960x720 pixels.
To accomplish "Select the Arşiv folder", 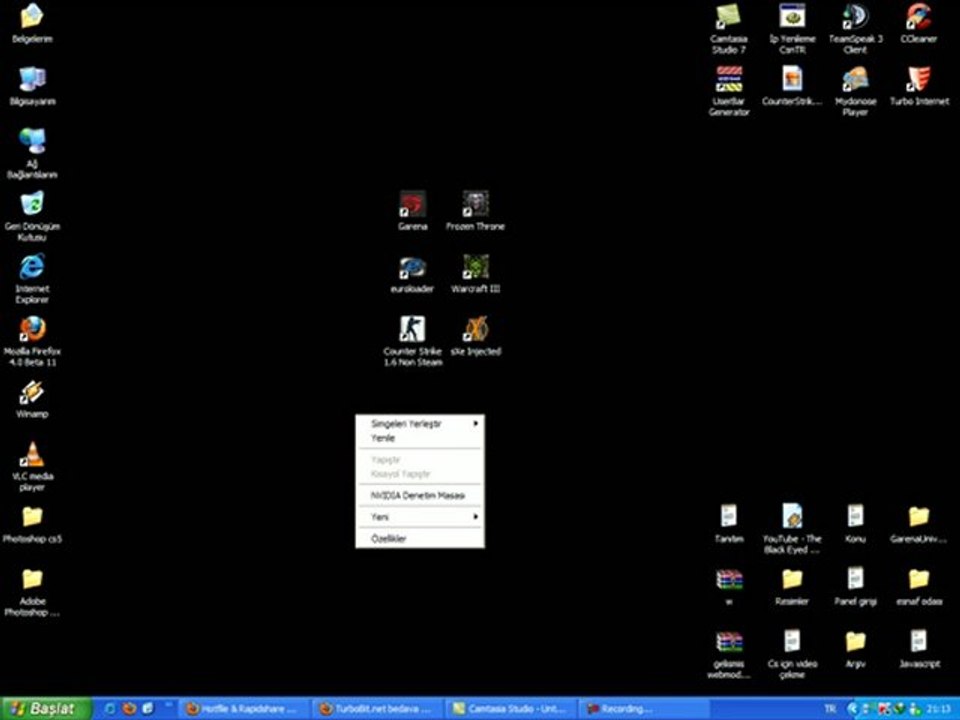I will tap(855, 648).
